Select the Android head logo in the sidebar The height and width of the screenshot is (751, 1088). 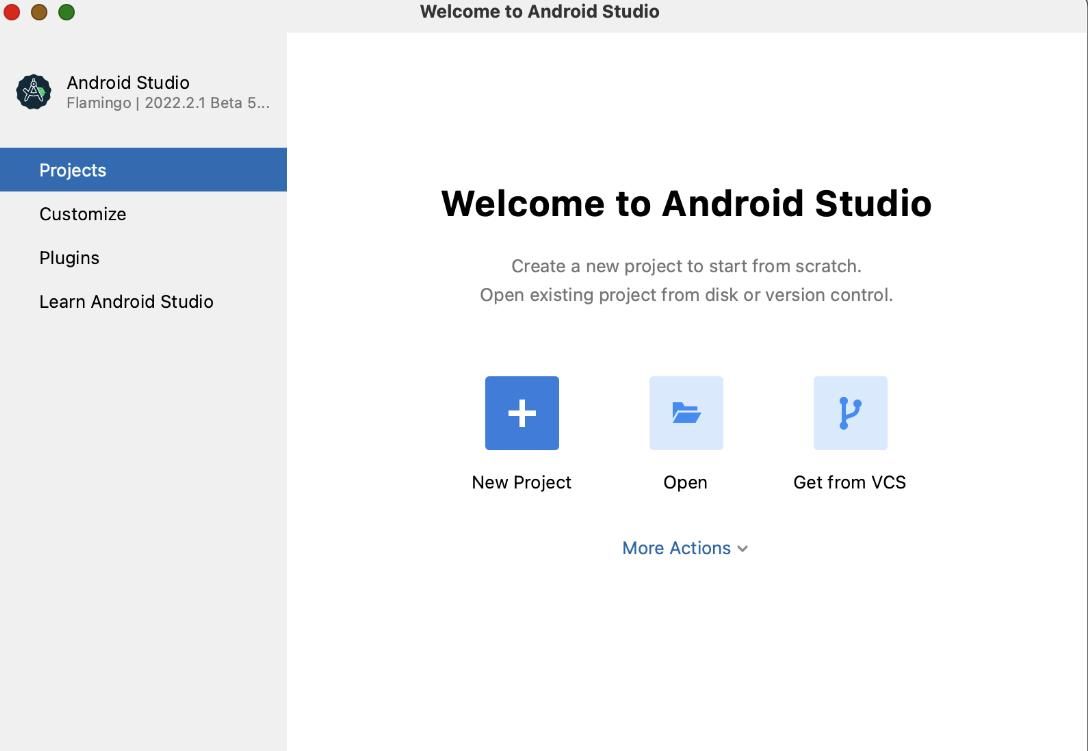click(33, 91)
